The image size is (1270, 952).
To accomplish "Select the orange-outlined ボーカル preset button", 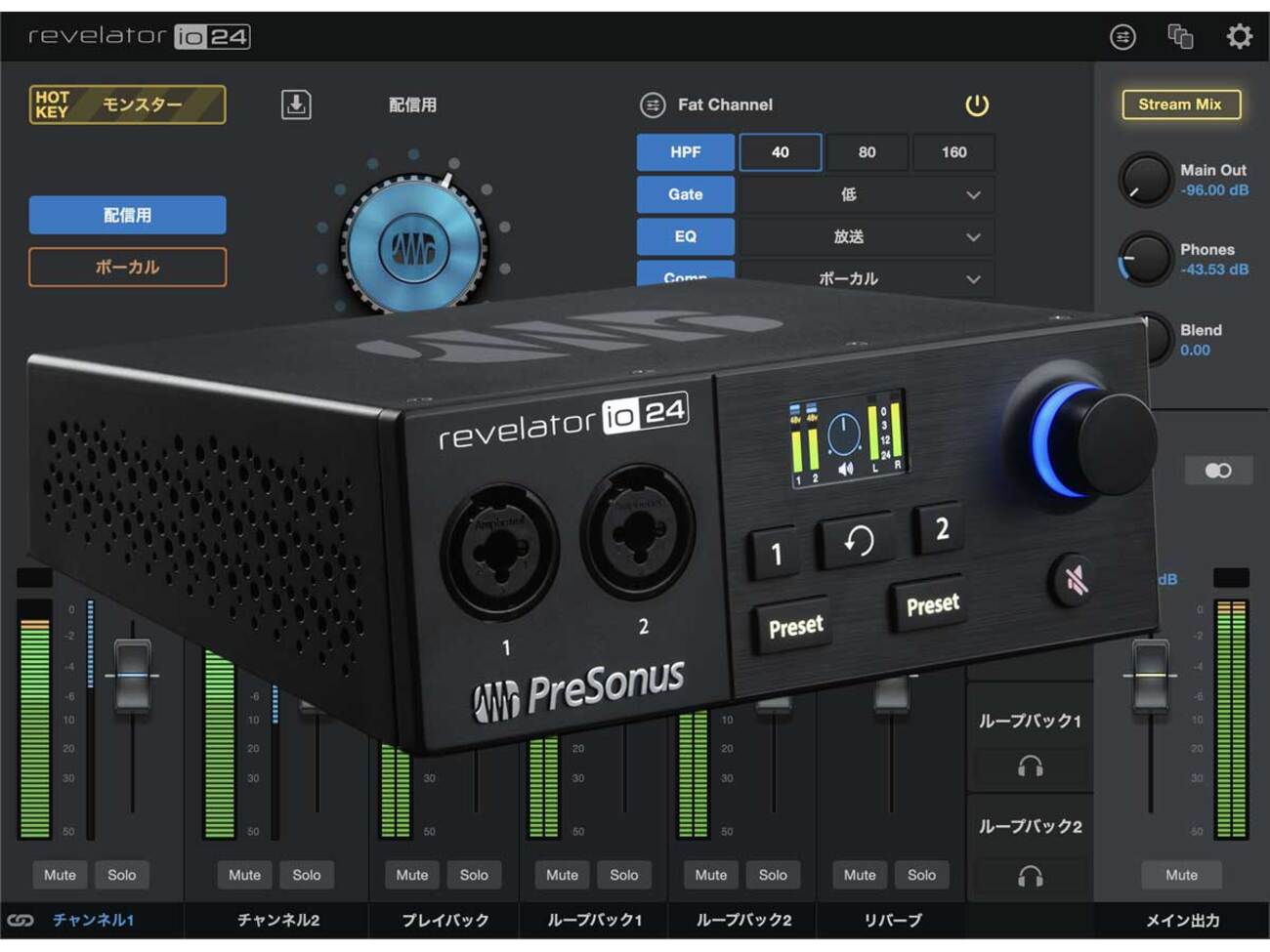I will [x=127, y=267].
